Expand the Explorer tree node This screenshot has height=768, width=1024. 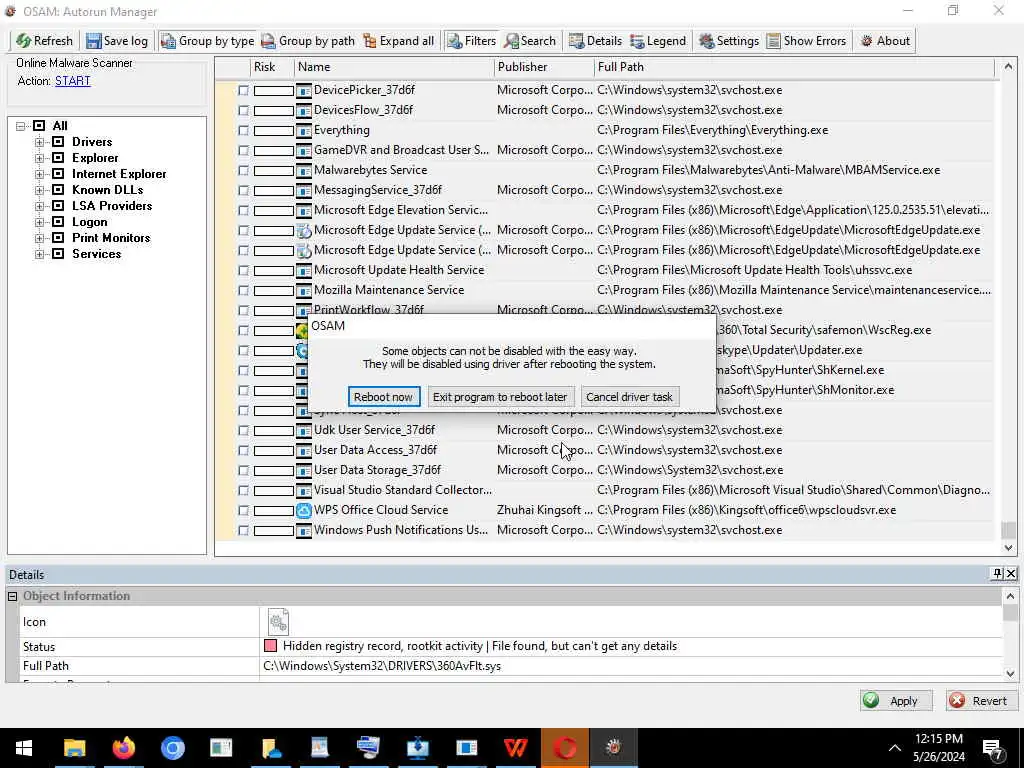tap(39, 158)
